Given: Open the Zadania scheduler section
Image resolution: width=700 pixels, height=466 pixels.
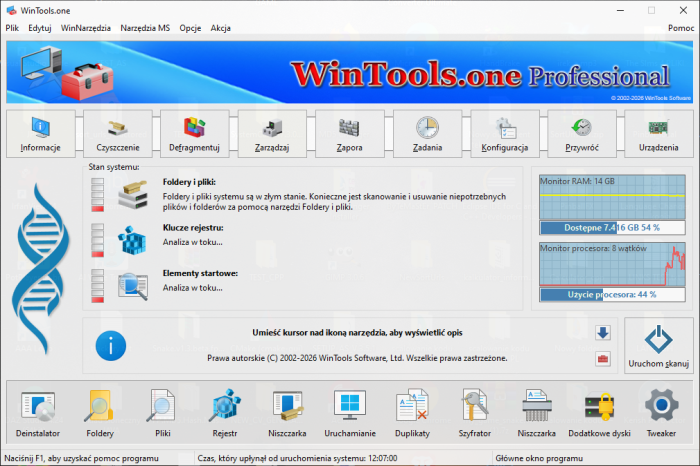Looking at the screenshot, I should pos(427,134).
